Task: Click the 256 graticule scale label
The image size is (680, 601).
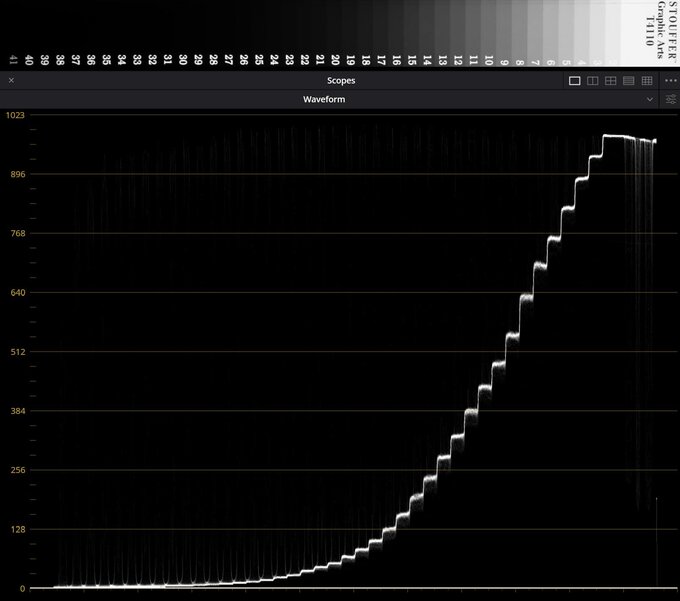Action: click(18, 470)
